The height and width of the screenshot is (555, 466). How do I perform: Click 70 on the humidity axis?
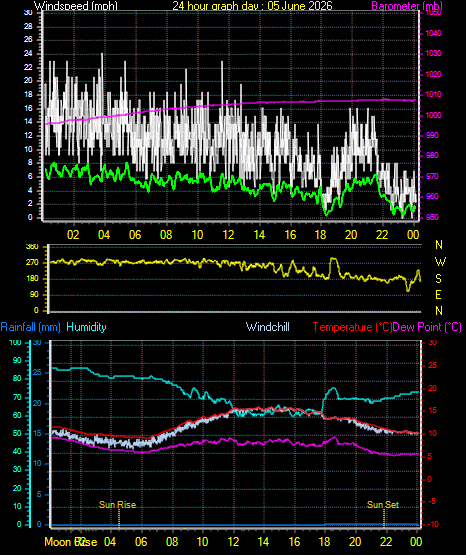coord(17,397)
